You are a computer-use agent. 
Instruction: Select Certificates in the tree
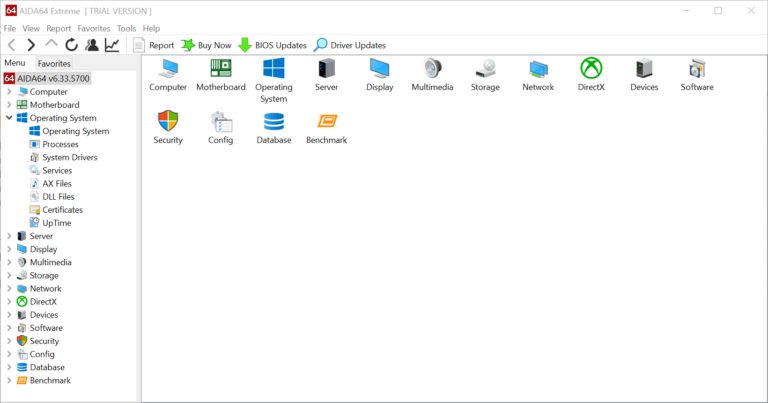[x=56, y=210]
